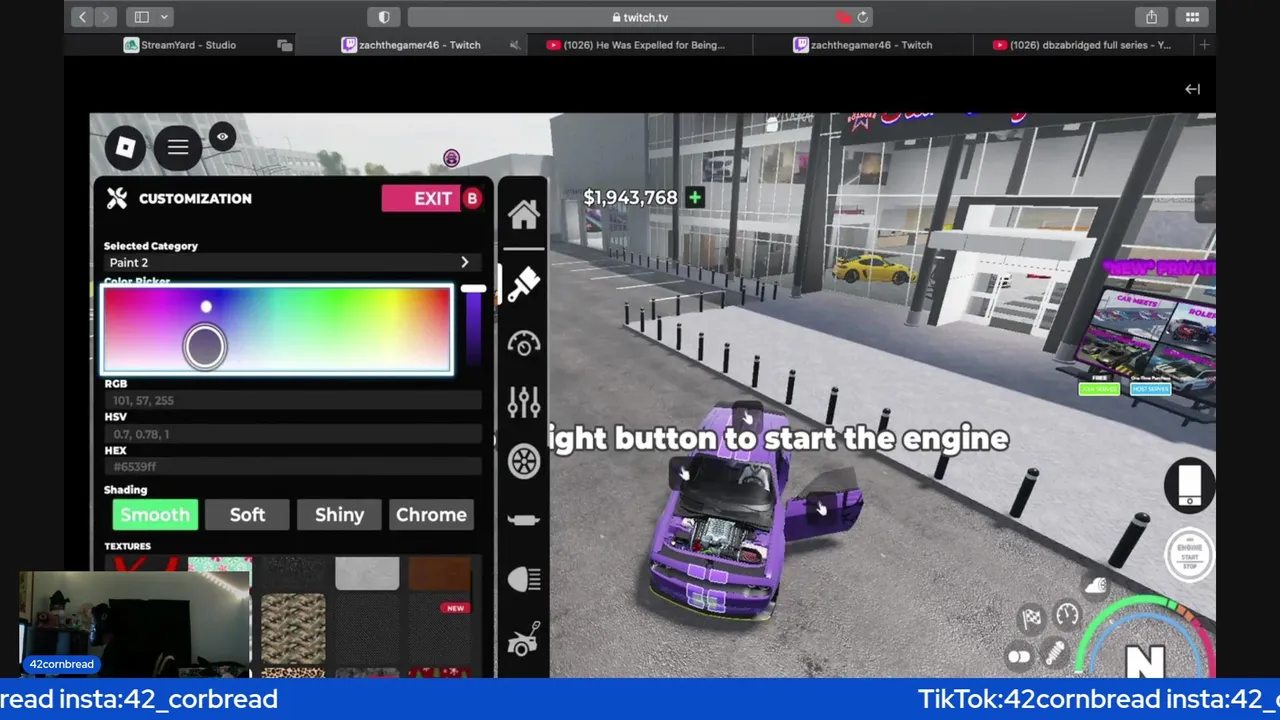Select Soft shading
This screenshot has height=720, width=1280.
coord(247,514)
